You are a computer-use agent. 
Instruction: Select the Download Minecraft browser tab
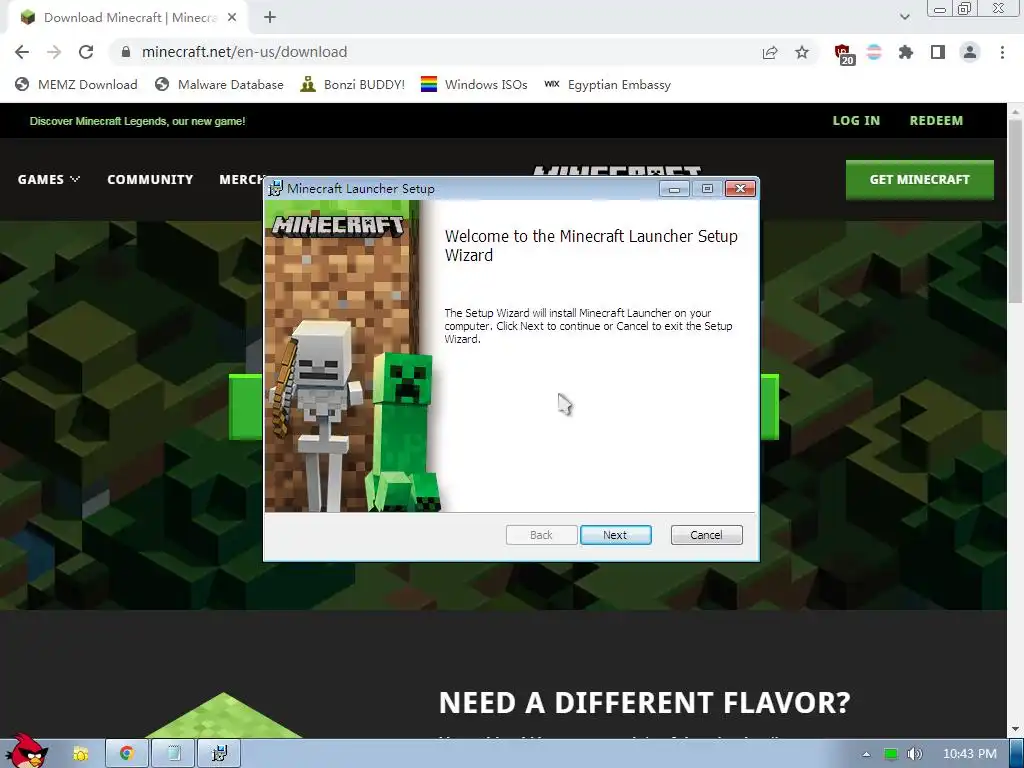tap(127, 18)
